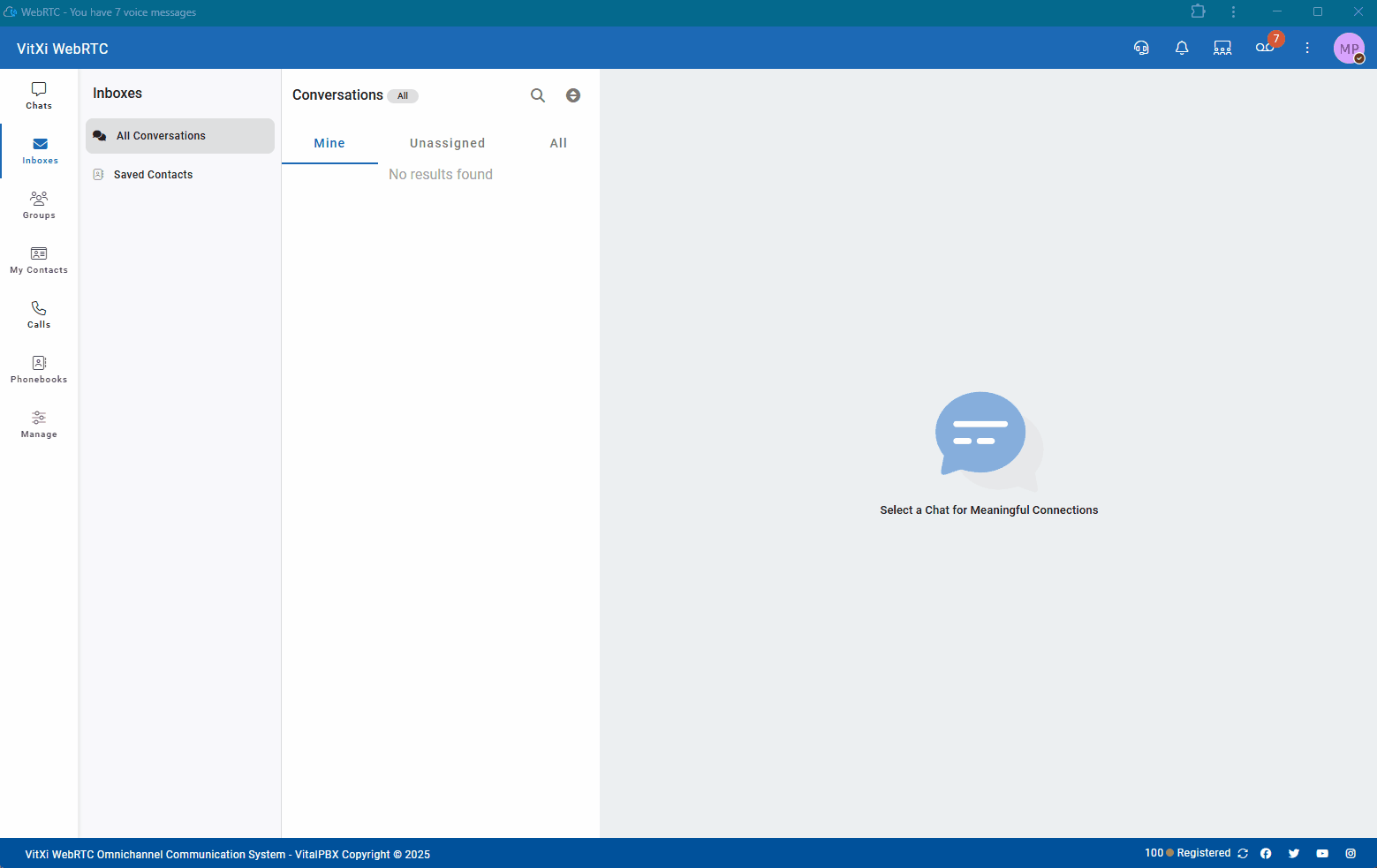
Task: Open My Contacts from the sidebar
Action: click(39, 260)
